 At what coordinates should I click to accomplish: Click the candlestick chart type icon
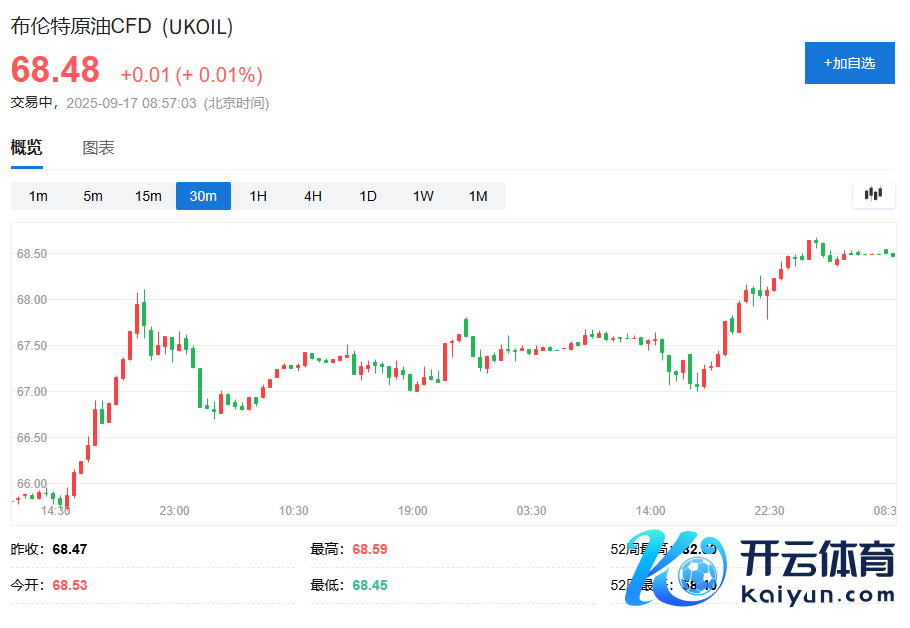pos(874,195)
